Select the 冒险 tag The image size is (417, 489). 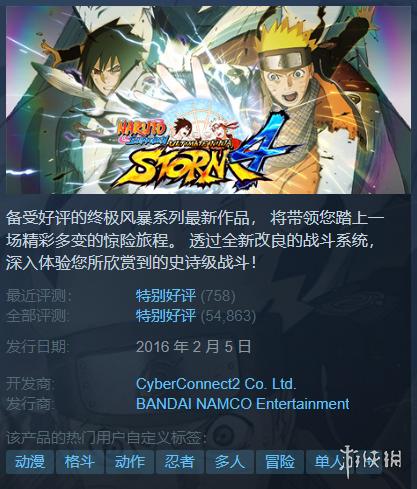click(280, 462)
